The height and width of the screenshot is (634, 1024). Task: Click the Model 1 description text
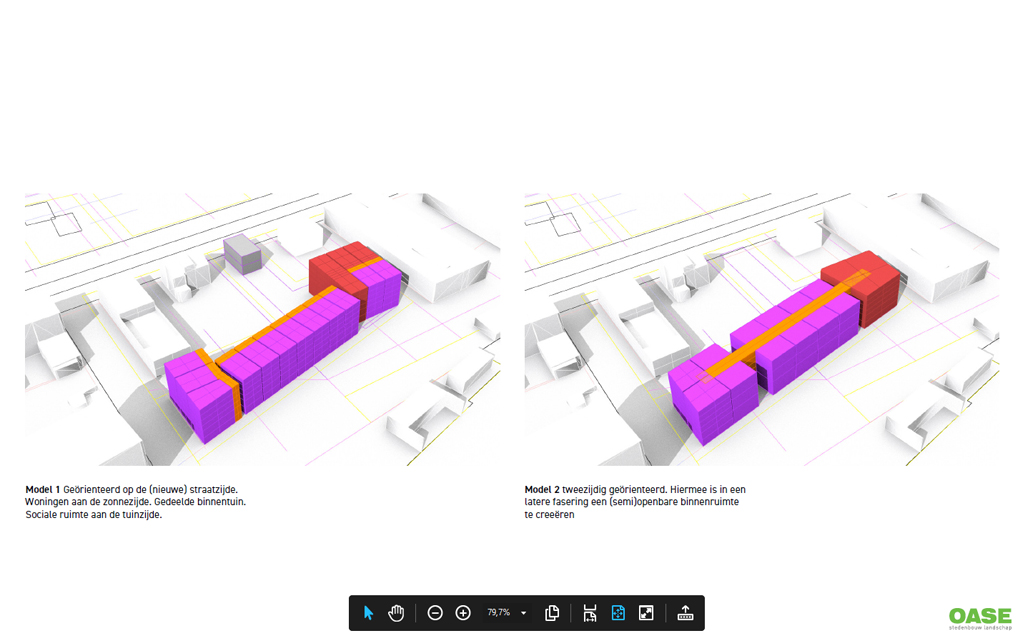[135, 502]
